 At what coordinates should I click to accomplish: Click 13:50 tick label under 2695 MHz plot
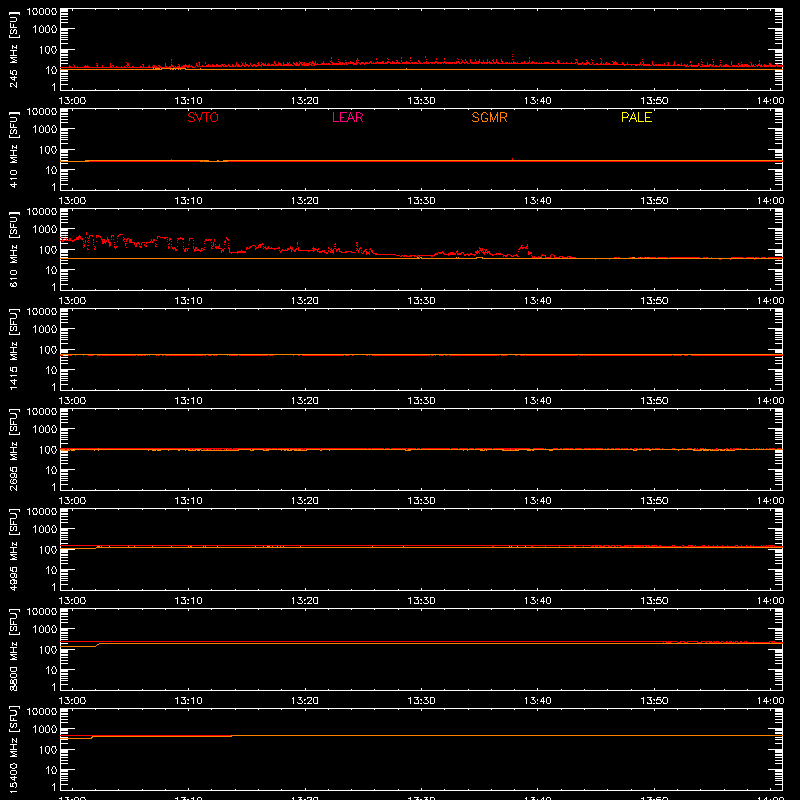point(654,501)
